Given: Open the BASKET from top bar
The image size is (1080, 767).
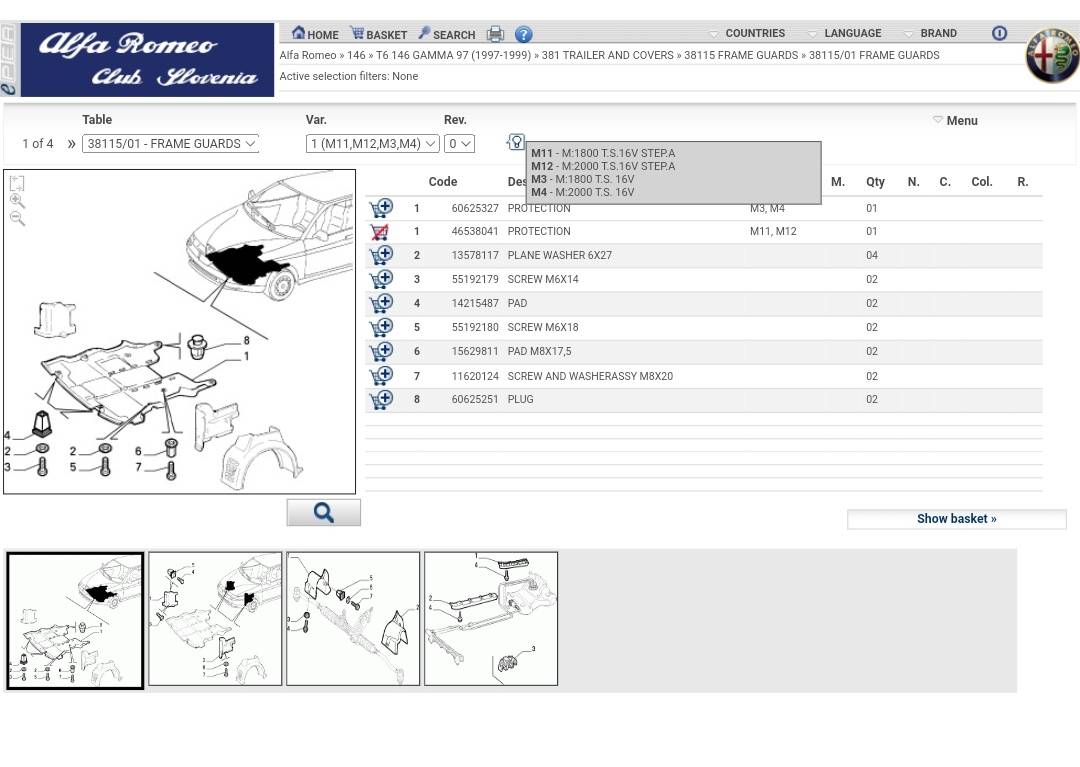Looking at the screenshot, I should pos(378,34).
